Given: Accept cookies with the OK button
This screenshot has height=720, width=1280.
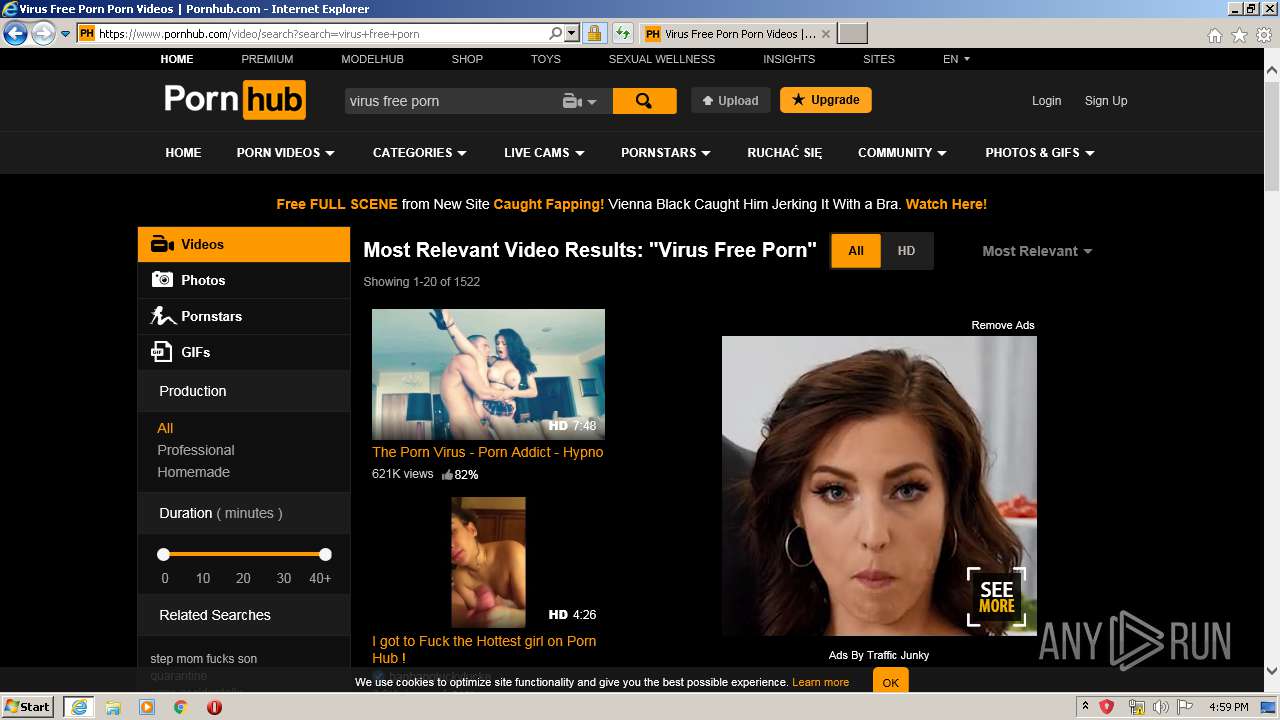Looking at the screenshot, I should [x=890, y=682].
